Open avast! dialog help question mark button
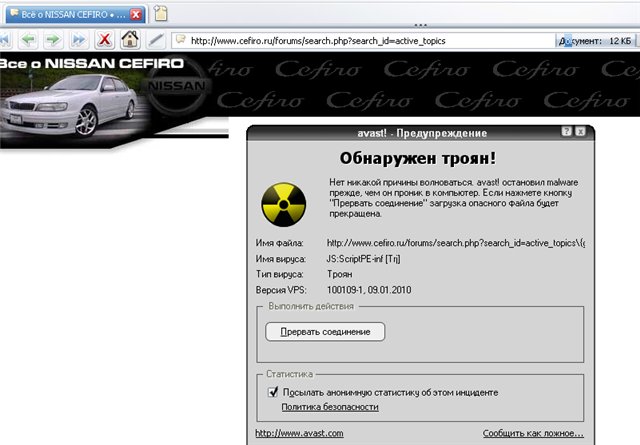The width and height of the screenshot is (640, 445). pyautogui.click(x=566, y=131)
